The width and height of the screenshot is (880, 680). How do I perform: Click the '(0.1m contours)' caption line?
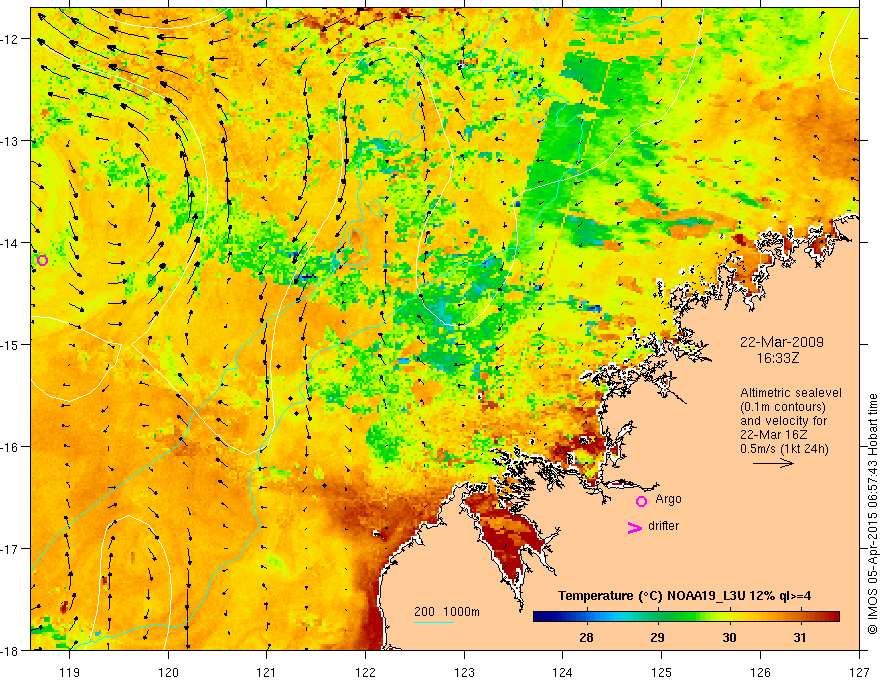[x=783, y=407]
